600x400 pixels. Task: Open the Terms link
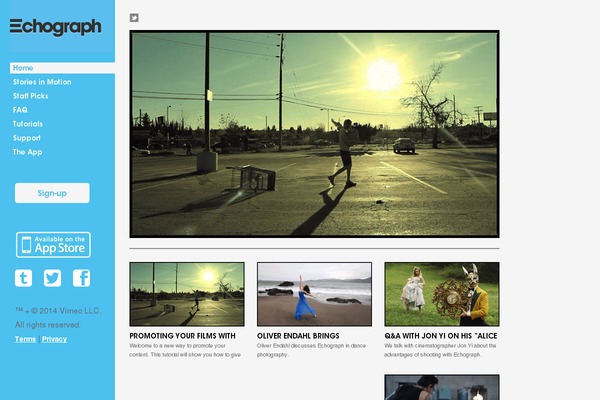25,339
